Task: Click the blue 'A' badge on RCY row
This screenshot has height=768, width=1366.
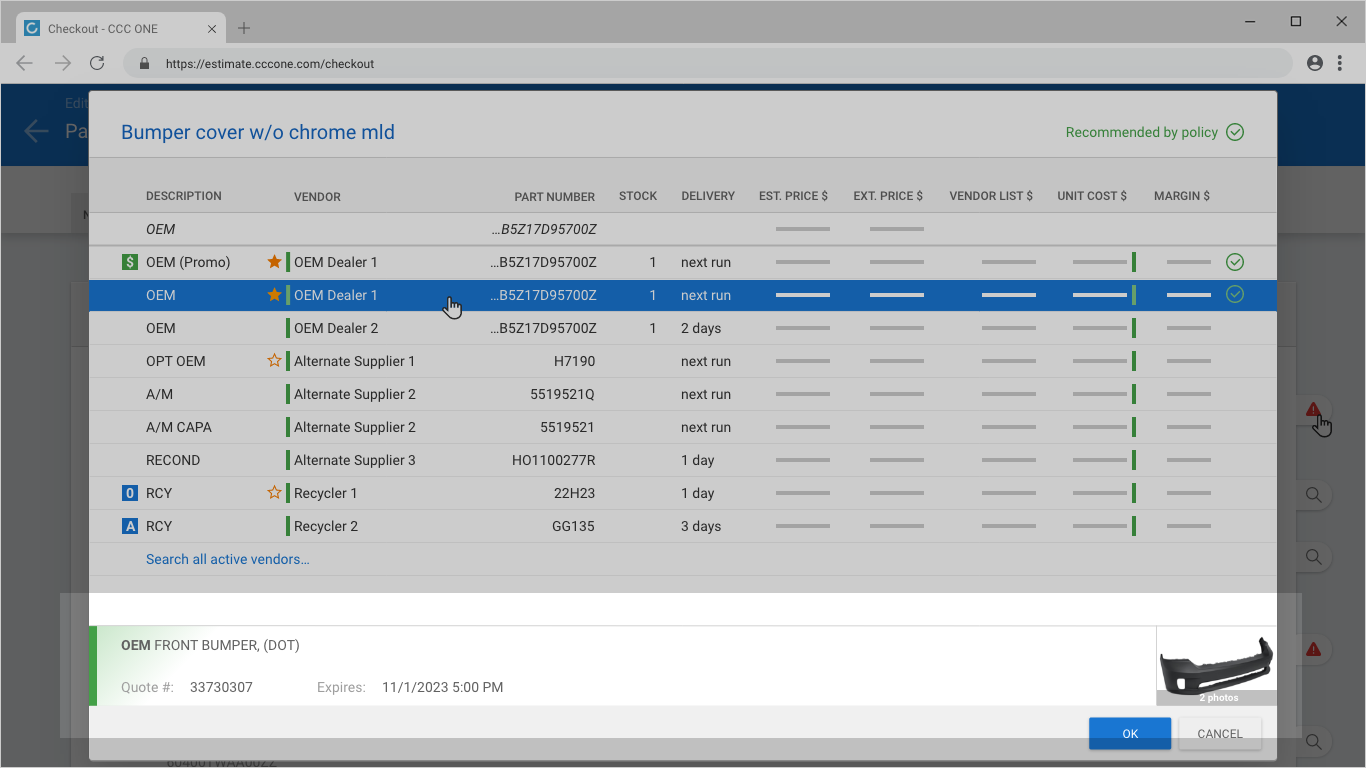Action: 129,526
